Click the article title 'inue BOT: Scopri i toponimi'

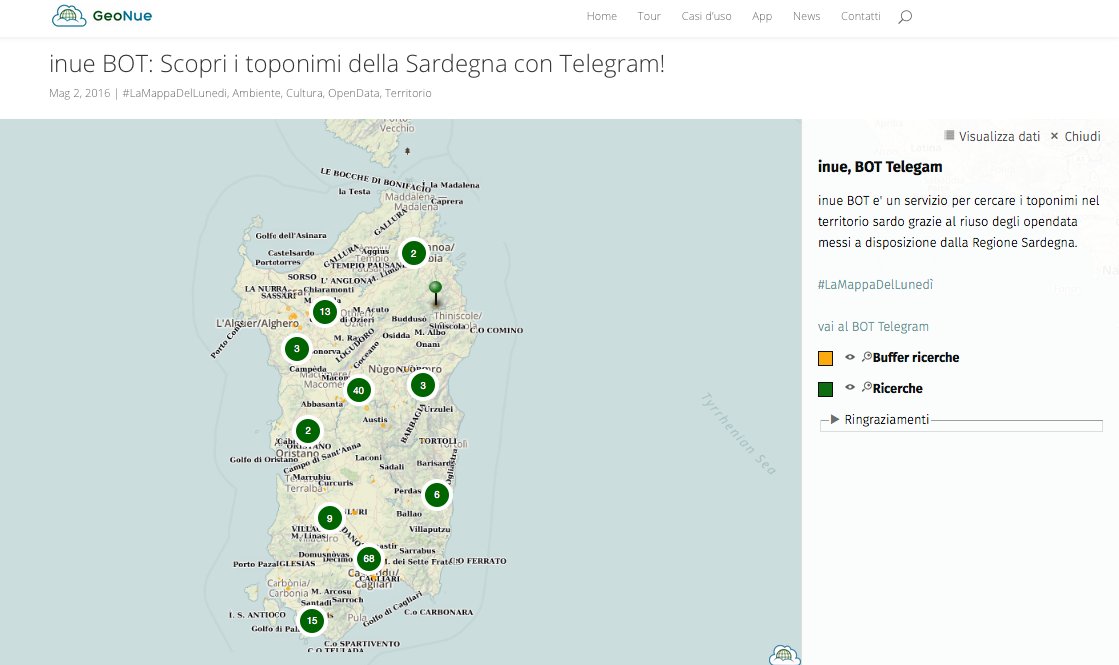[x=357, y=64]
